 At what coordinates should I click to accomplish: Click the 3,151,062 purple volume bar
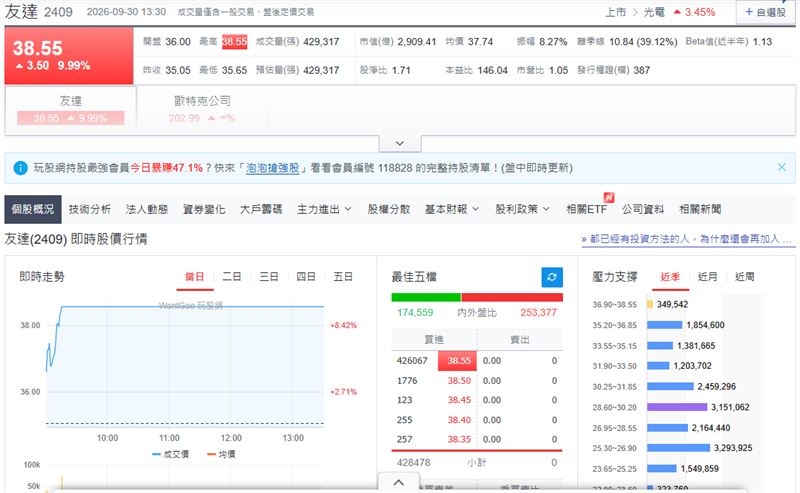coord(677,407)
